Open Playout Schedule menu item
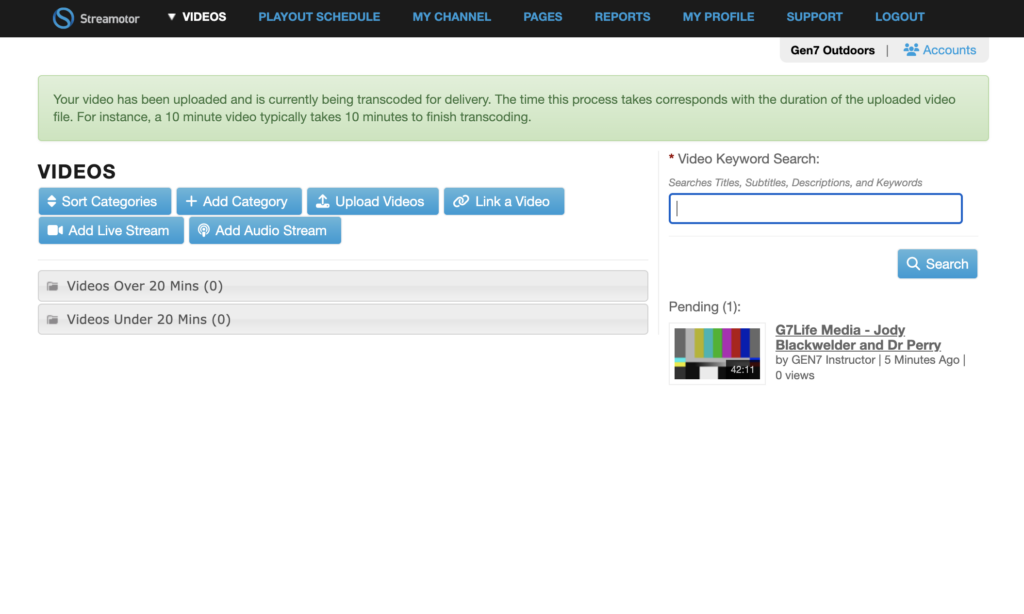1024x614 pixels. click(x=319, y=17)
